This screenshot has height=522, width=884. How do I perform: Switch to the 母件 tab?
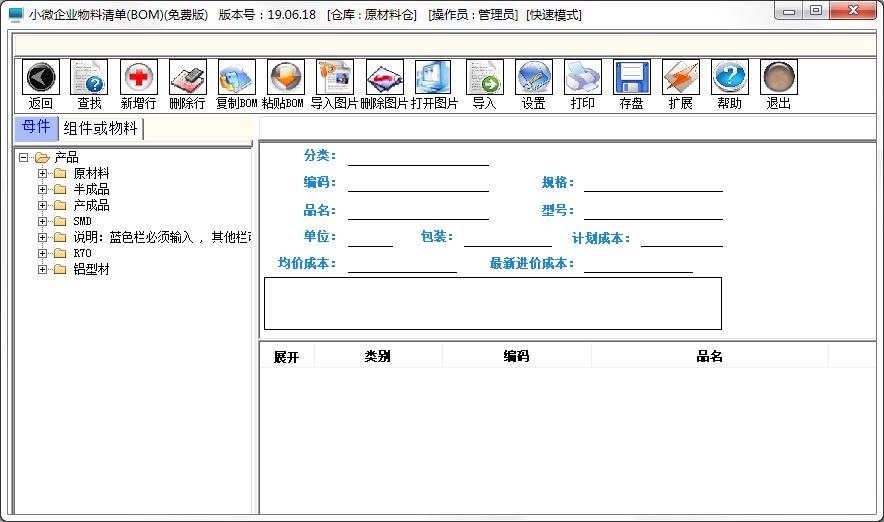pos(36,127)
